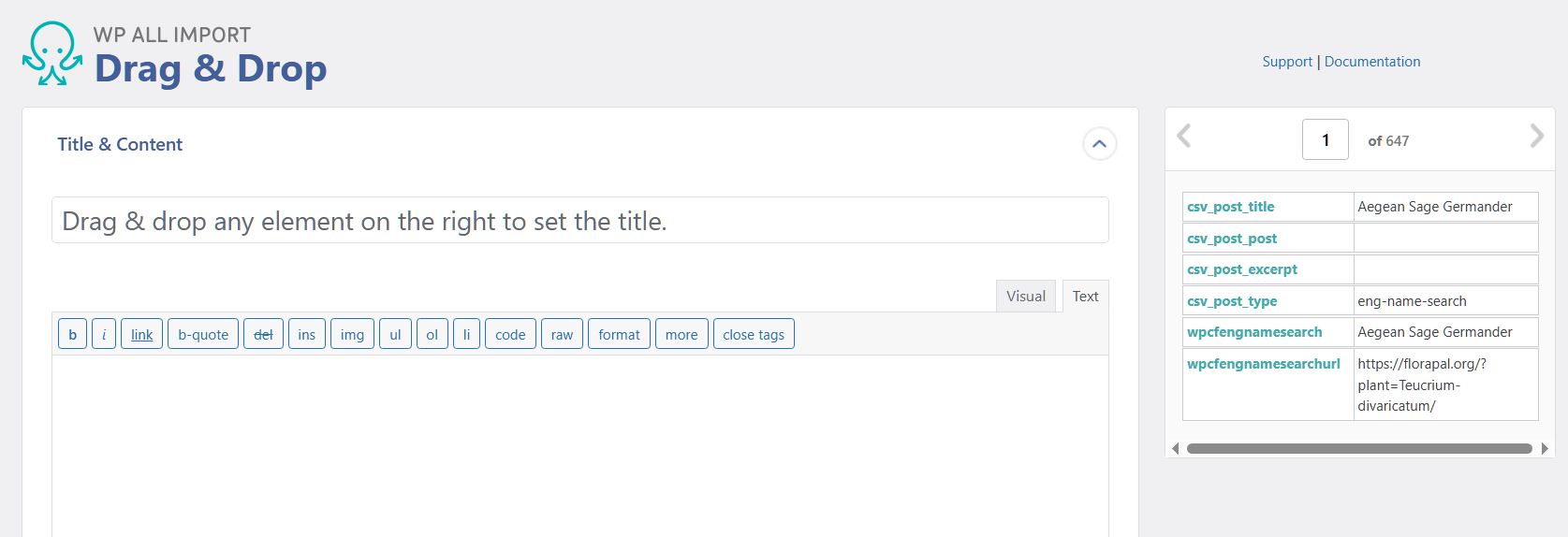Open the Documentation link
Screen dimensions: 1568x537
[1372, 62]
